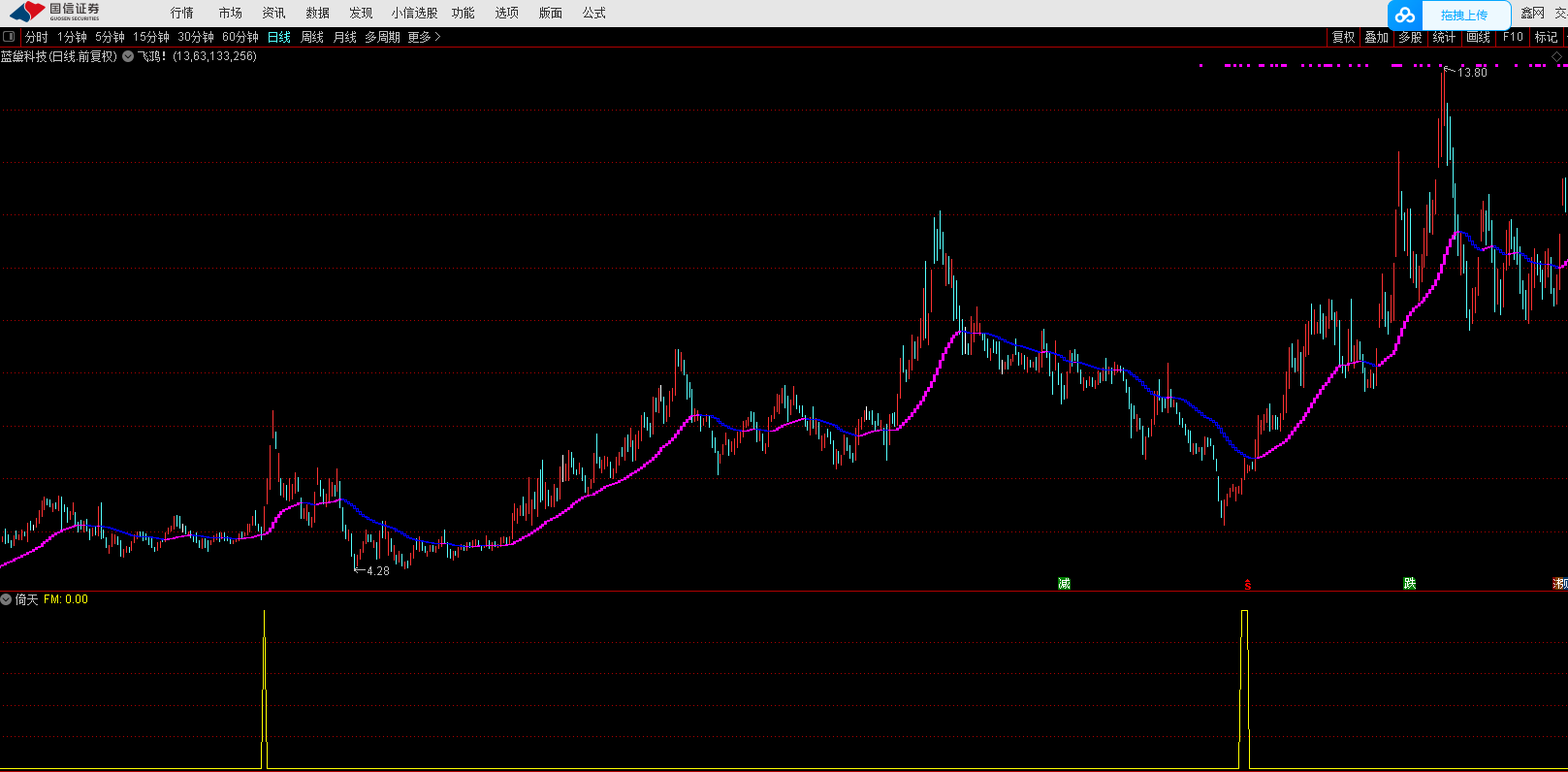Open the 功能 menu
This screenshot has height=772, width=1568.
click(464, 13)
